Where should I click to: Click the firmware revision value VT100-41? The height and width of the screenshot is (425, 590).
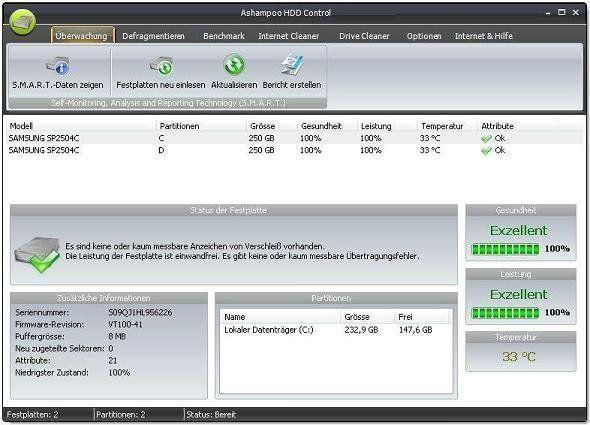pyautogui.click(x=125, y=324)
